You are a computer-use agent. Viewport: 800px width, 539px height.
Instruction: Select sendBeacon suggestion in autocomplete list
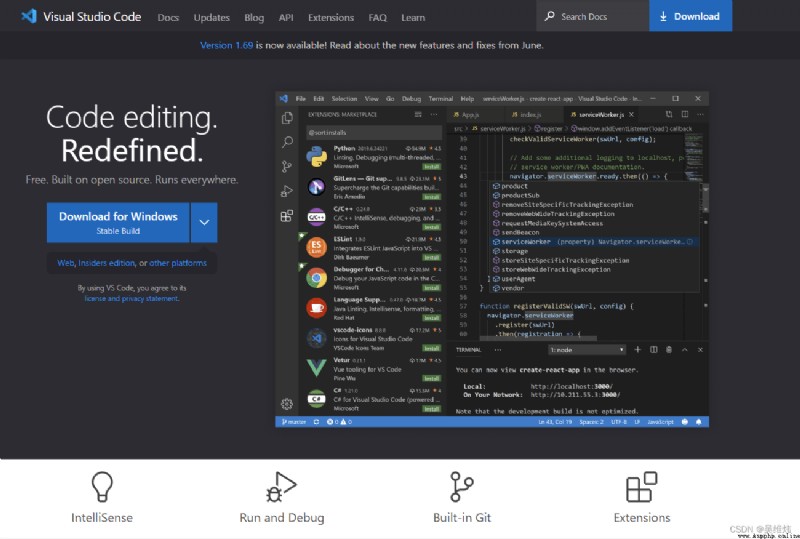[x=594, y=232]
